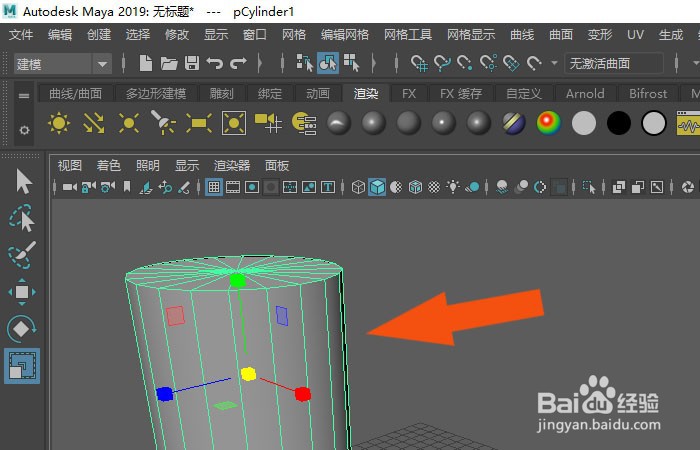The width and height of the screenshot is (700, 450).
Task: Open the light editor shelf icon
Action: pyautogui.click(x=304, y=123)
